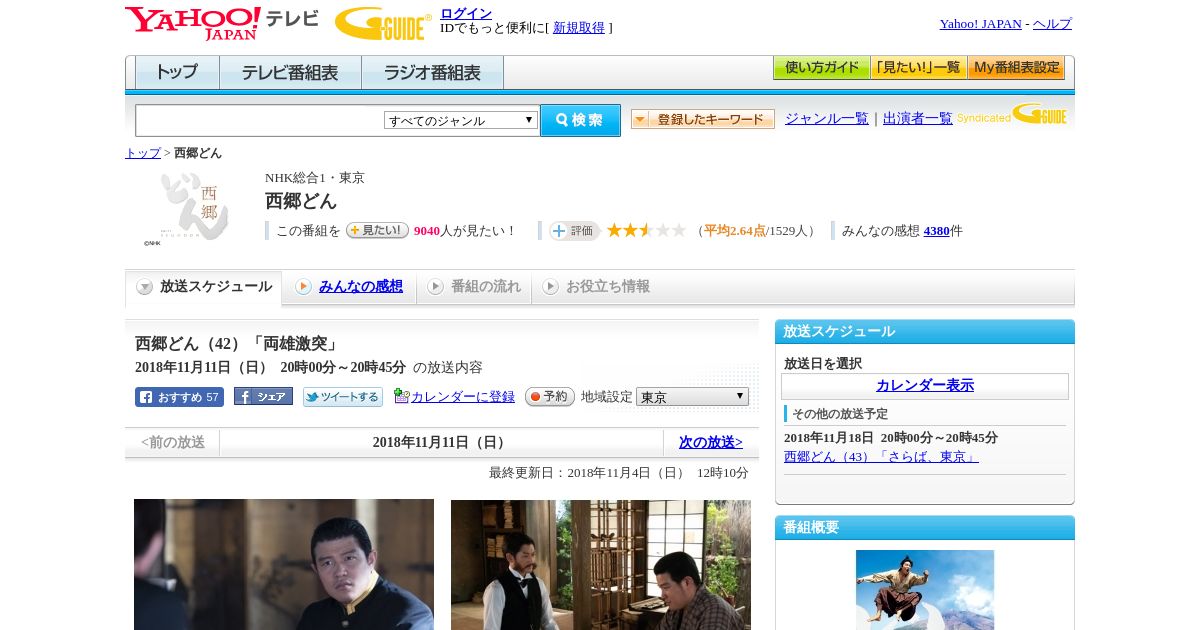Click the 出演者一覧 link
The image size is (1200, 630).
point(918,119)
